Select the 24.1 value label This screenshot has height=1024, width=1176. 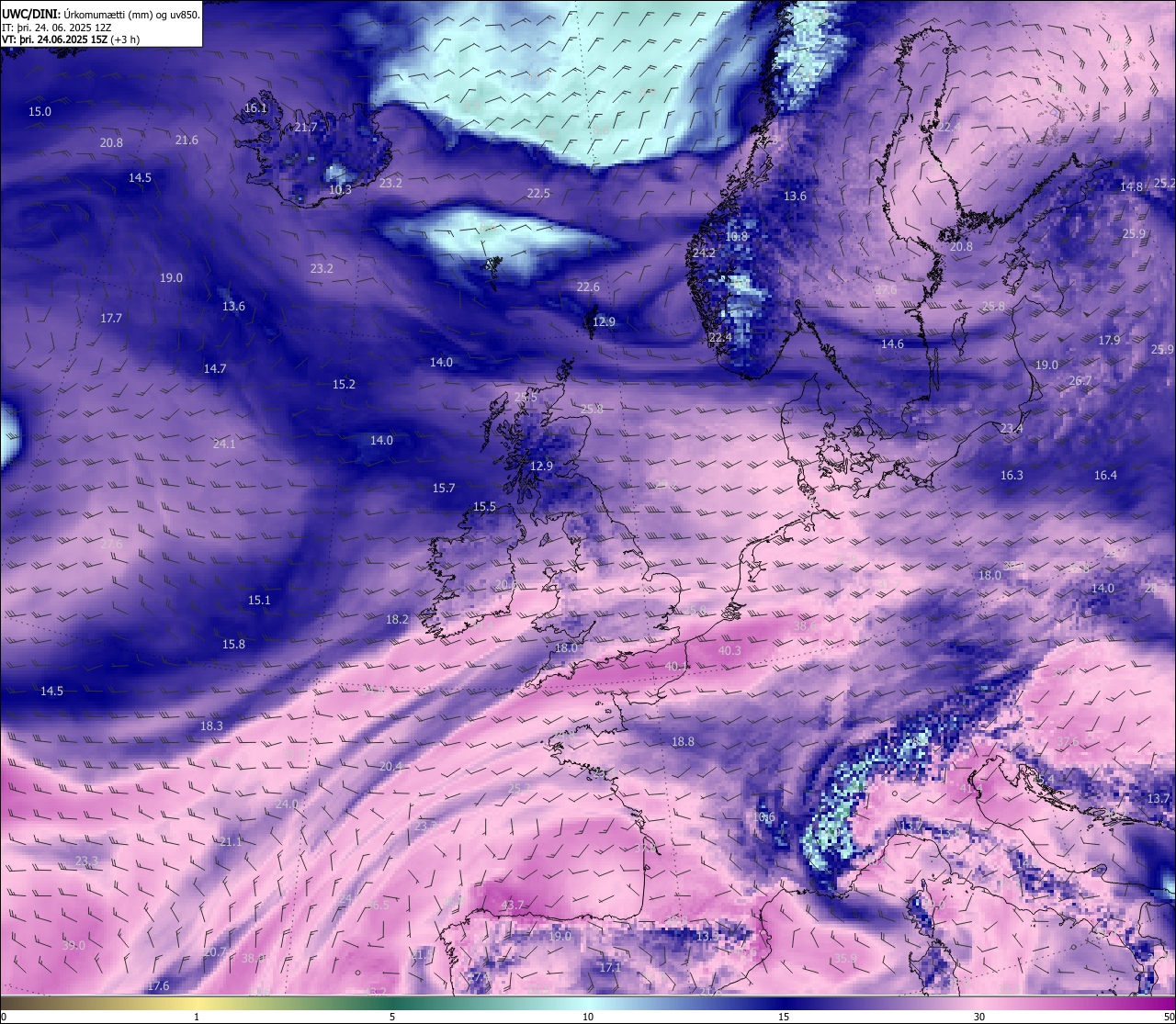pyautogui.click(x=224, y=444)
